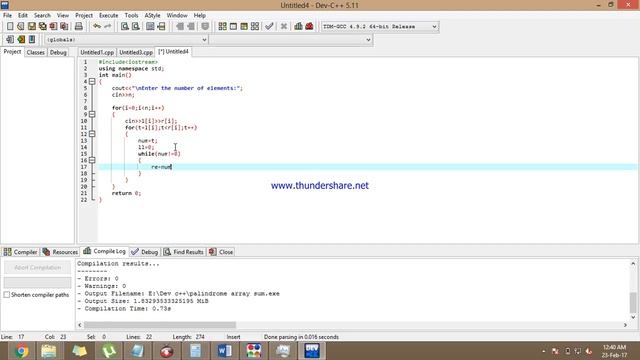This screenshot has height=360, width=640.
Task: Collapse the code fold at line 16
Action: click(x=92, y=160)
